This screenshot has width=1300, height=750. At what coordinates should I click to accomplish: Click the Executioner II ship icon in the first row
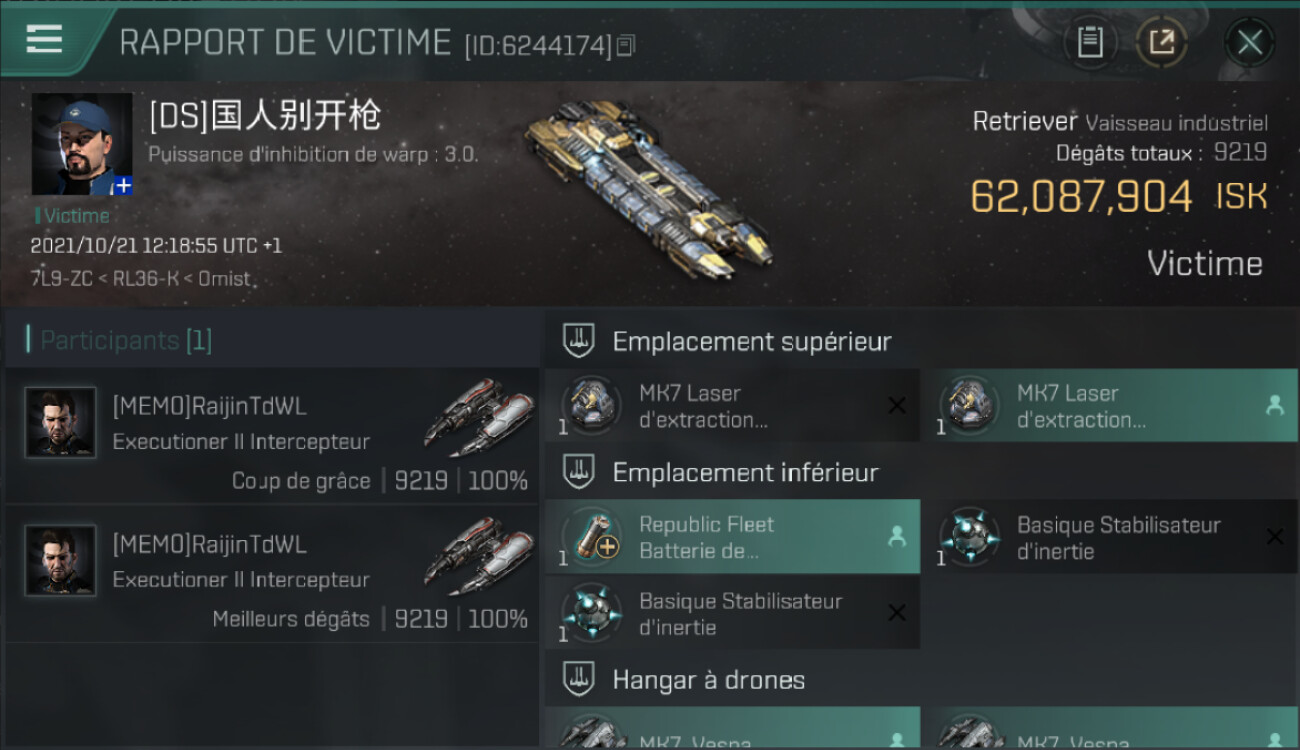click(x=479, y=418)
